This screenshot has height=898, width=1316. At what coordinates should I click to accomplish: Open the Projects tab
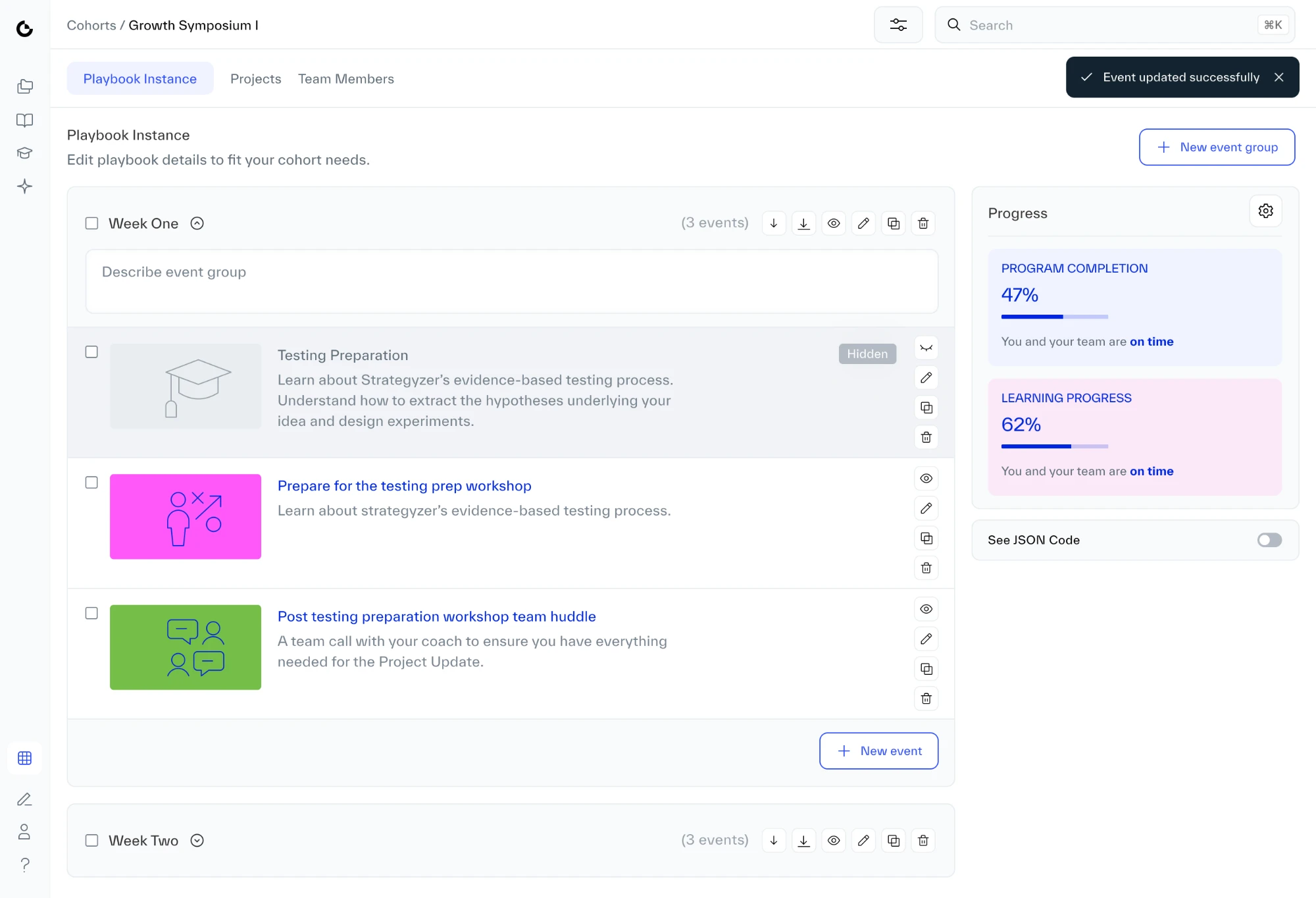(x=256, y=78)
